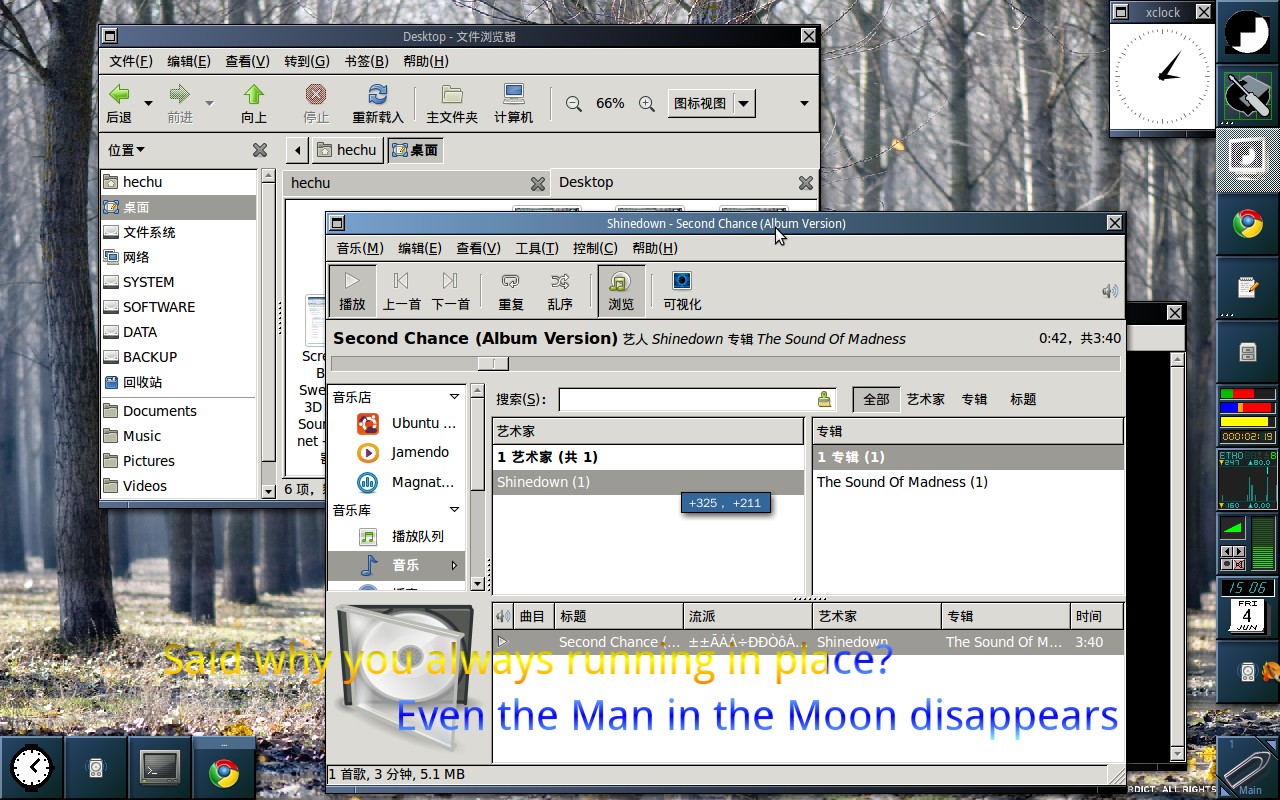Collapse the 音乐店 section
1280x800 pixels.
pos(454,397)
